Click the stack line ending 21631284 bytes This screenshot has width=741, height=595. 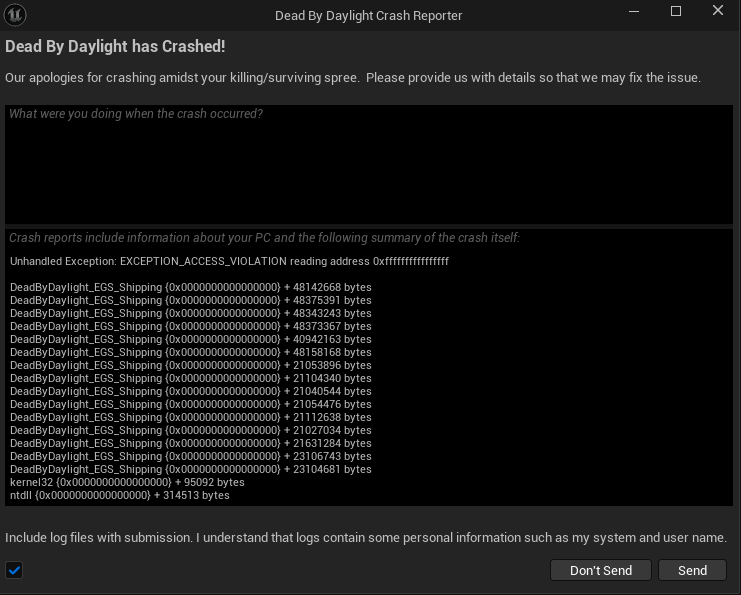click(x=190, y=443)
